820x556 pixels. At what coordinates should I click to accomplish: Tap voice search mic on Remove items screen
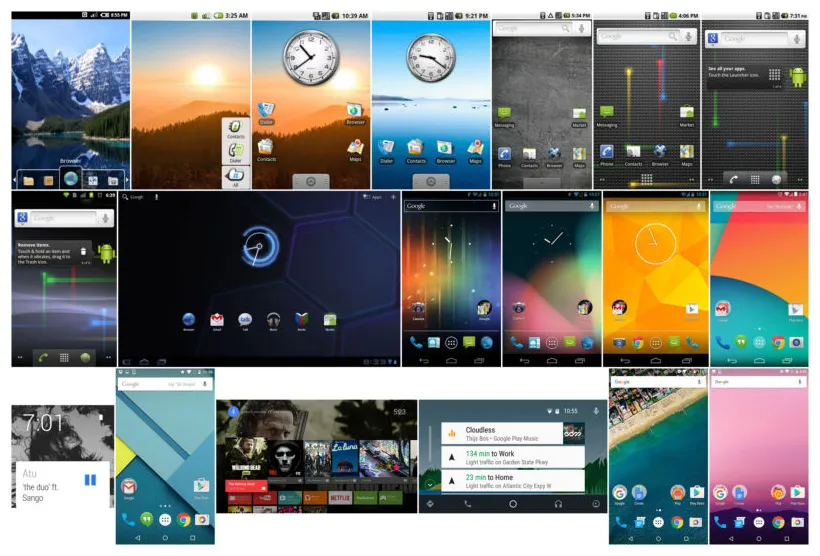click(x=105, y=218)
